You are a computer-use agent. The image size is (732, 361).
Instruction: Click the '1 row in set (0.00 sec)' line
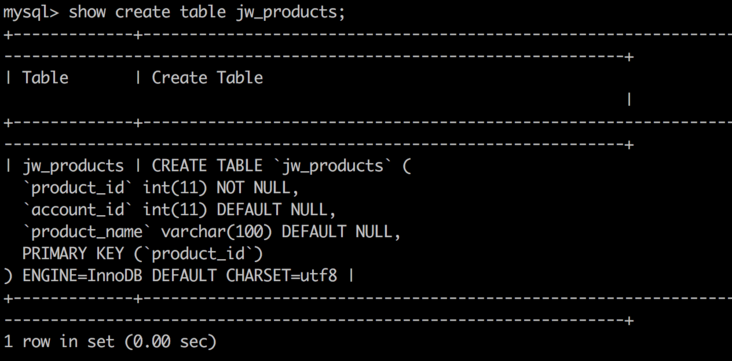tap(110, 342)
